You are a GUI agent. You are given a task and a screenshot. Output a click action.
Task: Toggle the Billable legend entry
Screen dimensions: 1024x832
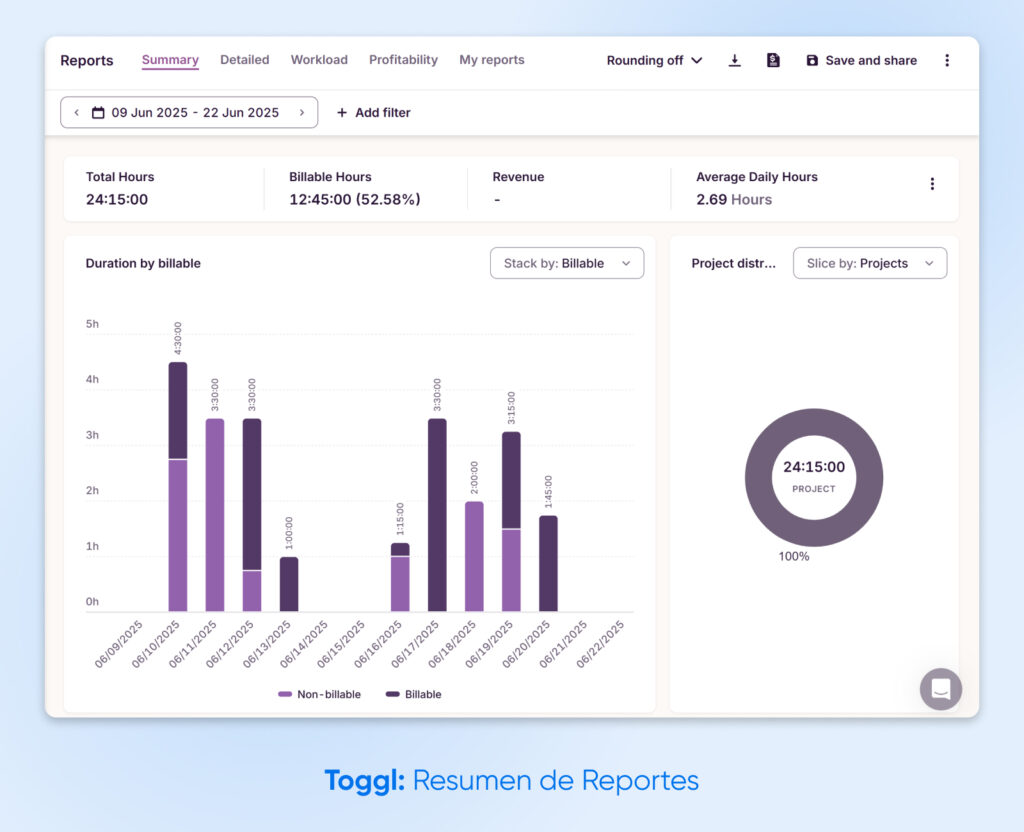[413, 694]
